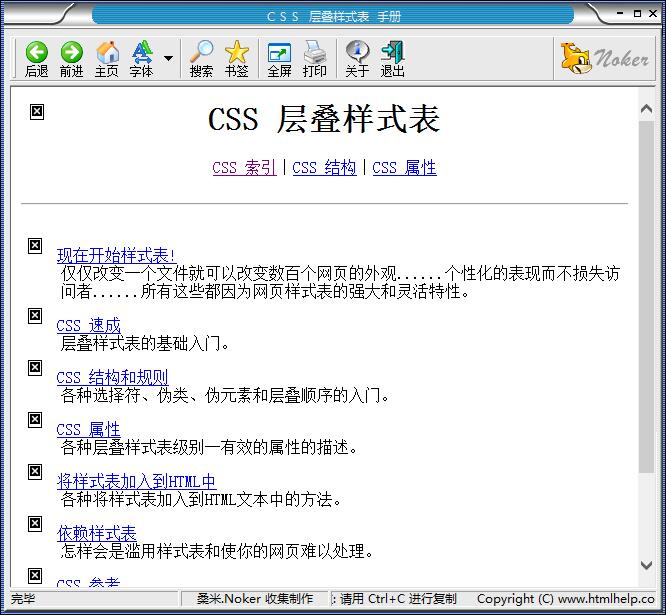Viewport: 666px width, 615px height.
Task: Click the 请用 Ctrl+C 进行复制 status text
Action: tap(398, 599)
